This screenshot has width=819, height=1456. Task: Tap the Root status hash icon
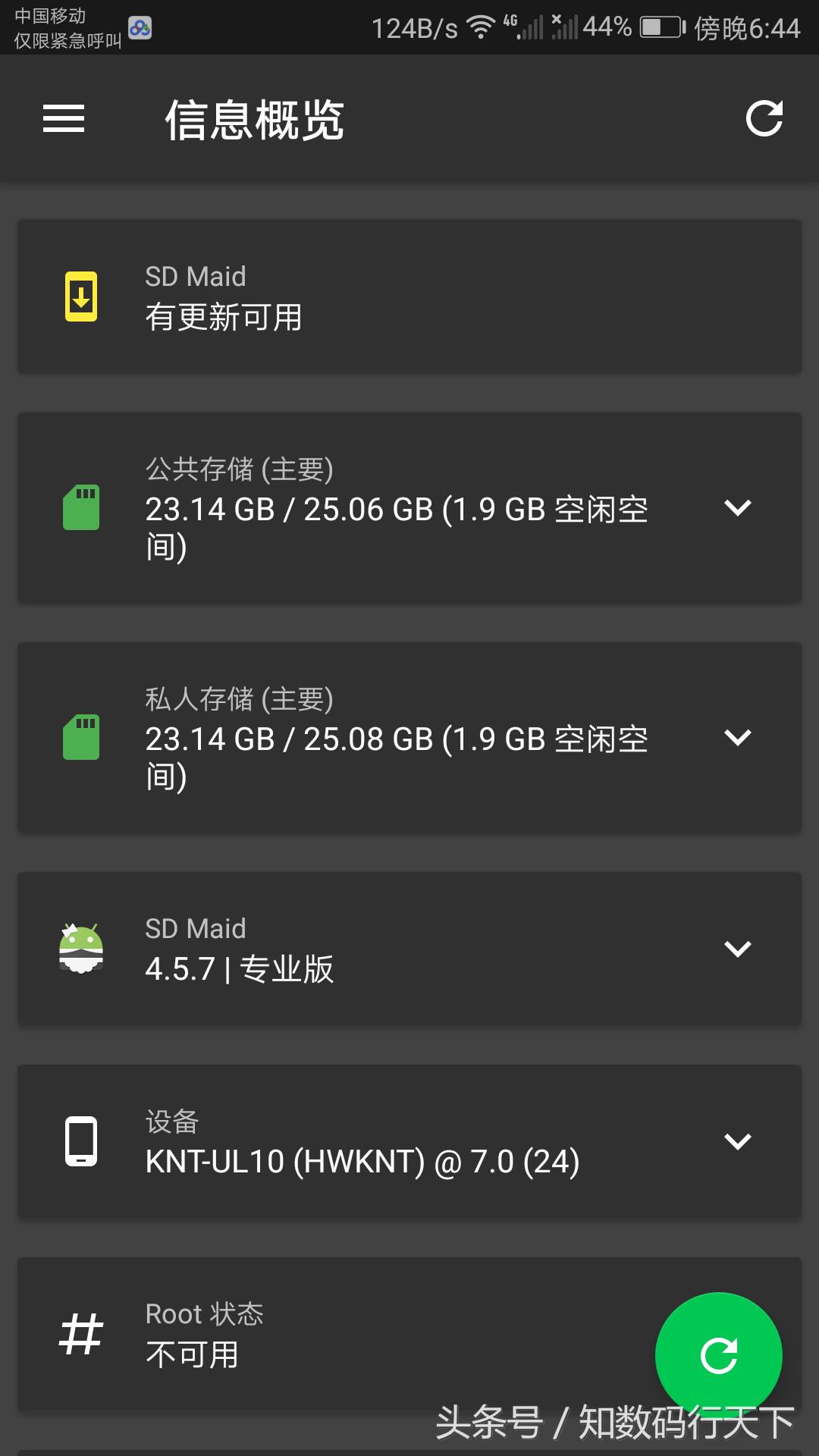pyautogui.click(x=81, y=1334)
